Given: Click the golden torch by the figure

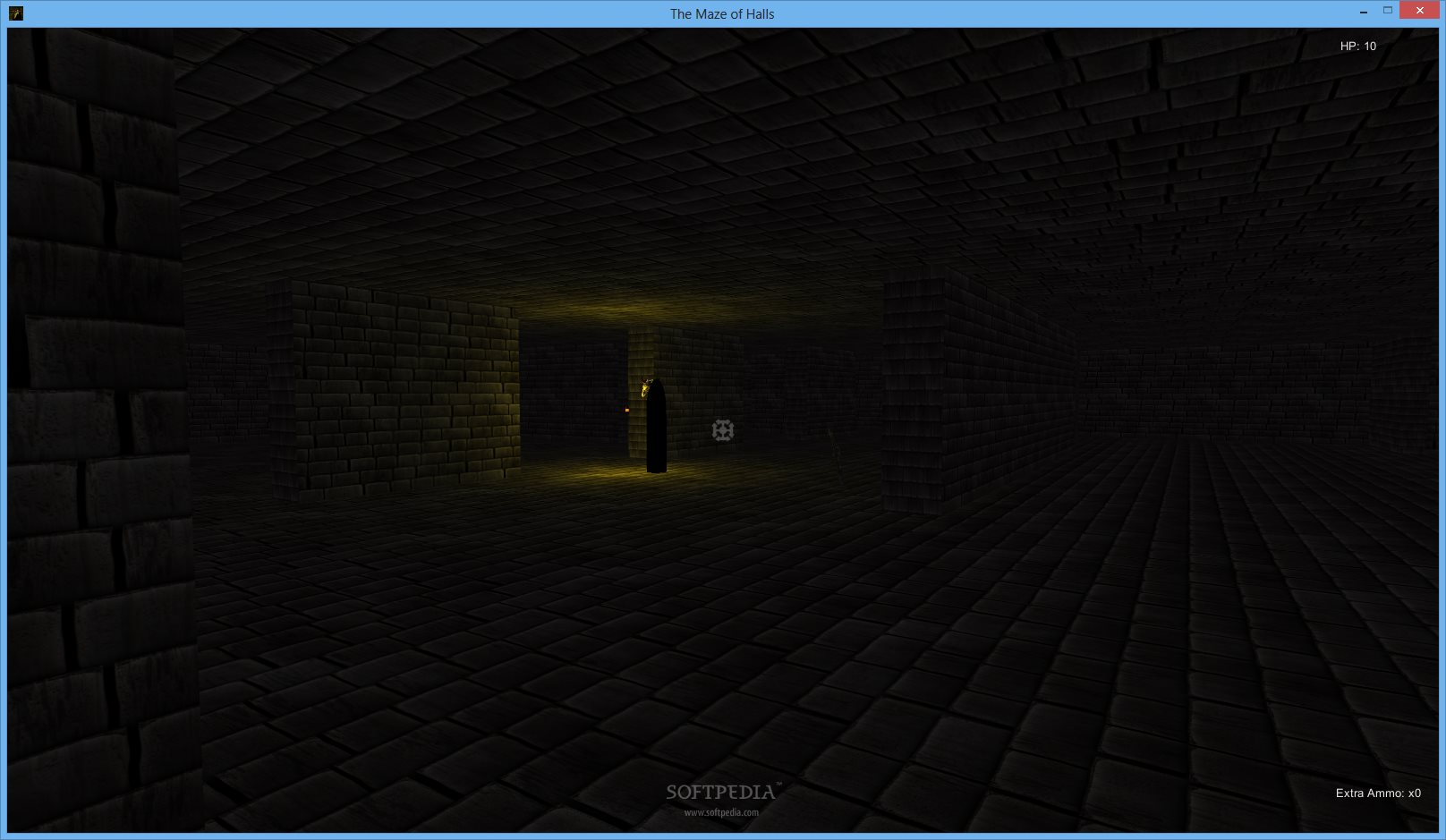Looking at the screenshot, I should tap(645, 389).
